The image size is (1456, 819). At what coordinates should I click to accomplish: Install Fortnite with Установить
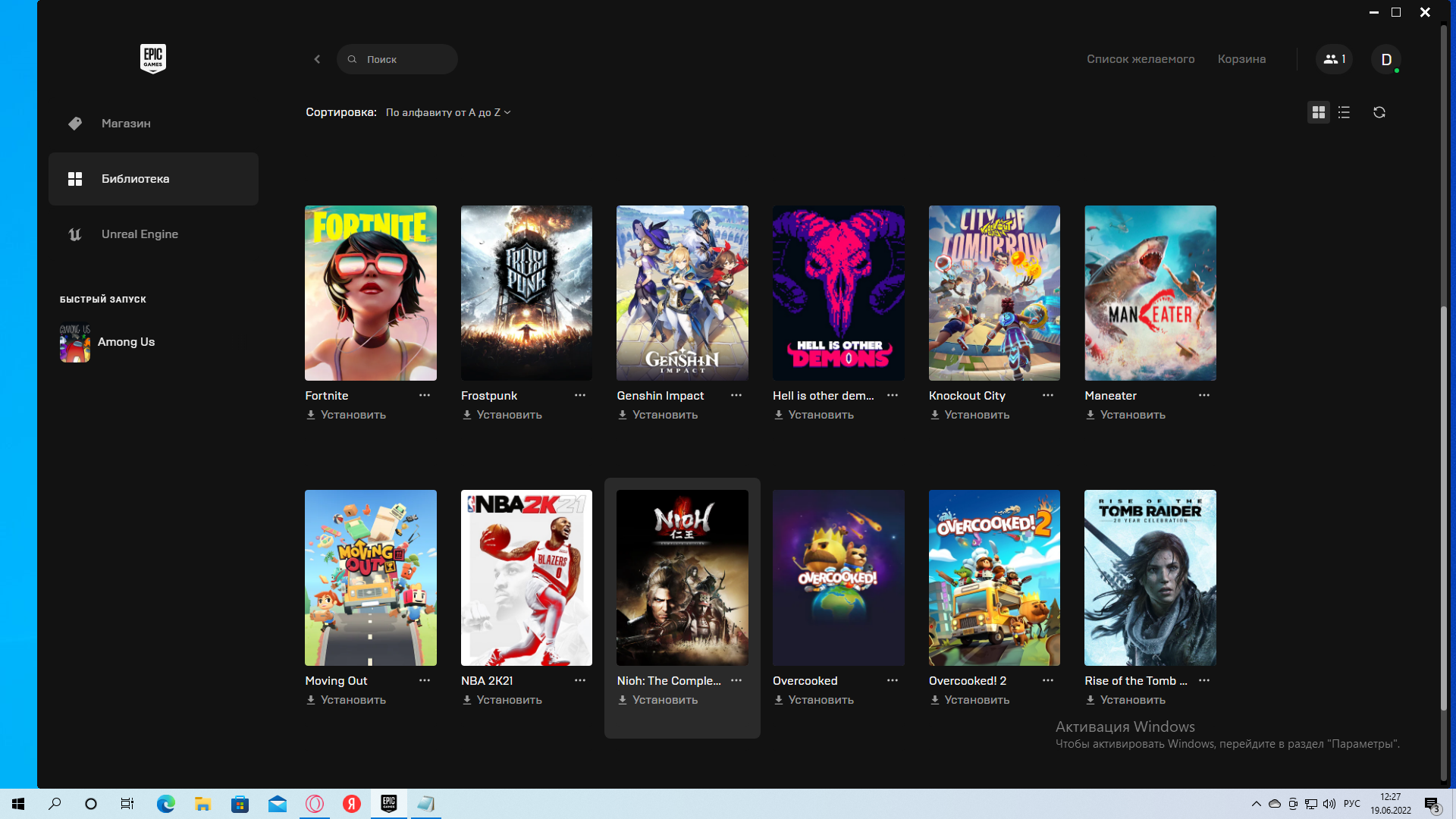point(347,415)
